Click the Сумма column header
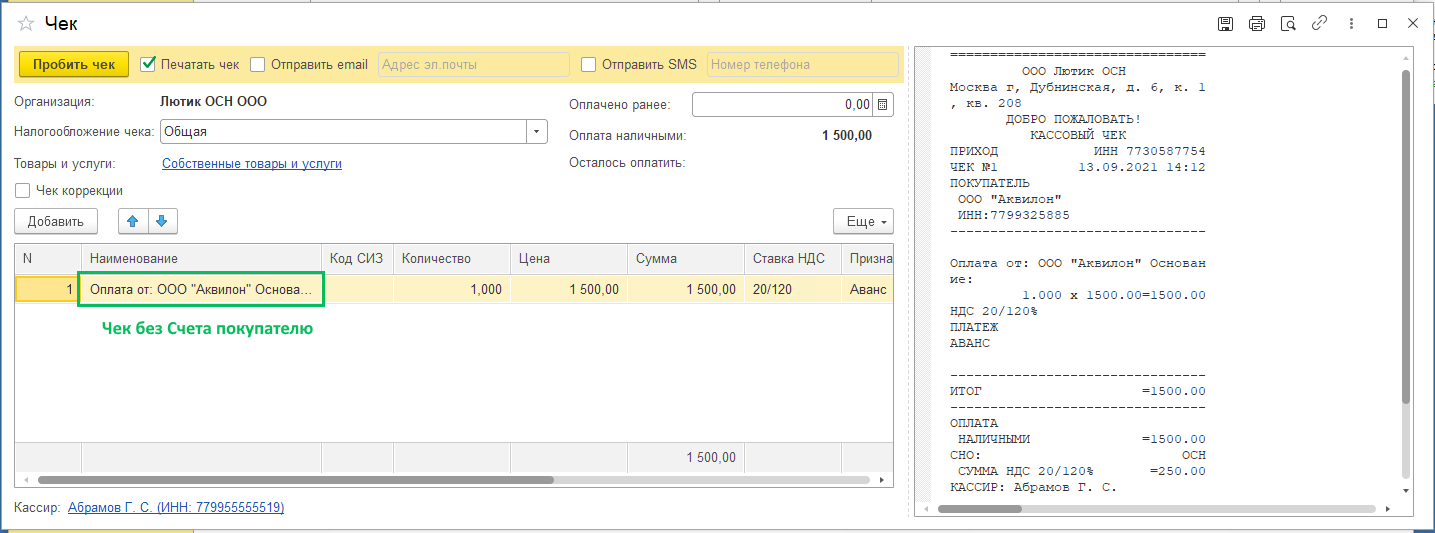Image resolution: width=1435 pixels, height=533 pixels. pyautogui.click(x=685, y=258)
